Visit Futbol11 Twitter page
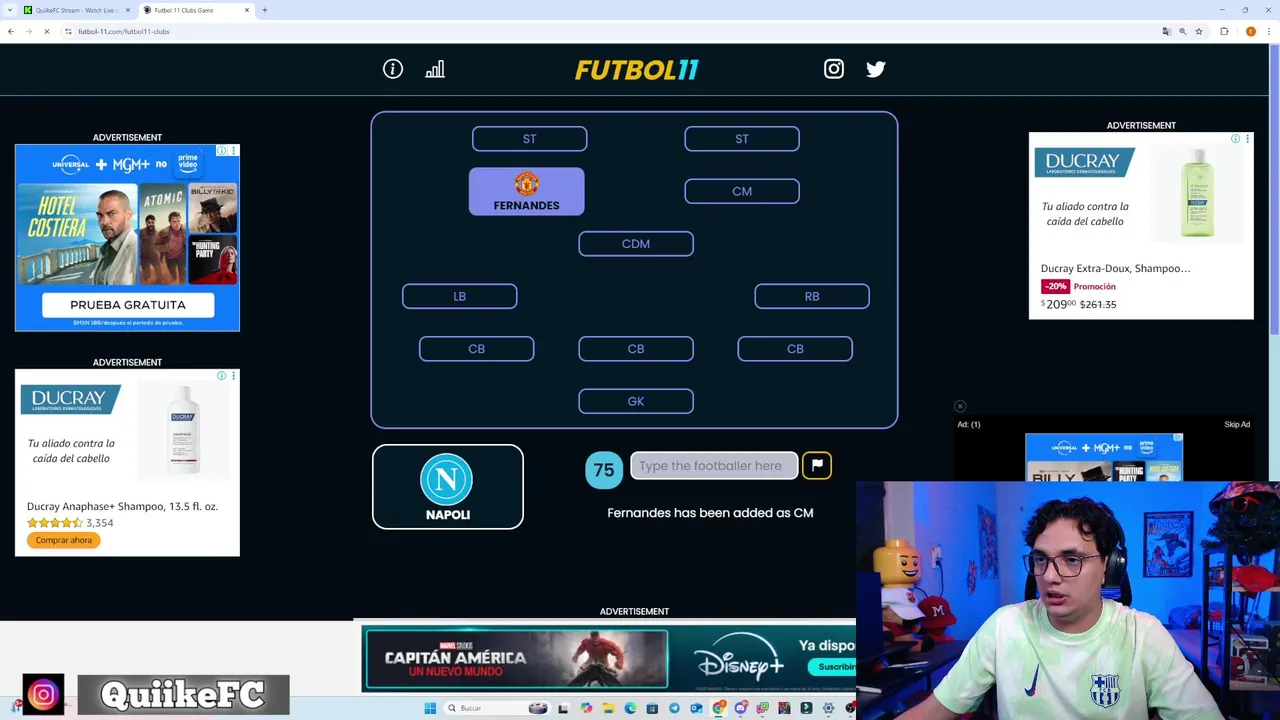The height and width of the screenshot is (720, 1280). 876,69
